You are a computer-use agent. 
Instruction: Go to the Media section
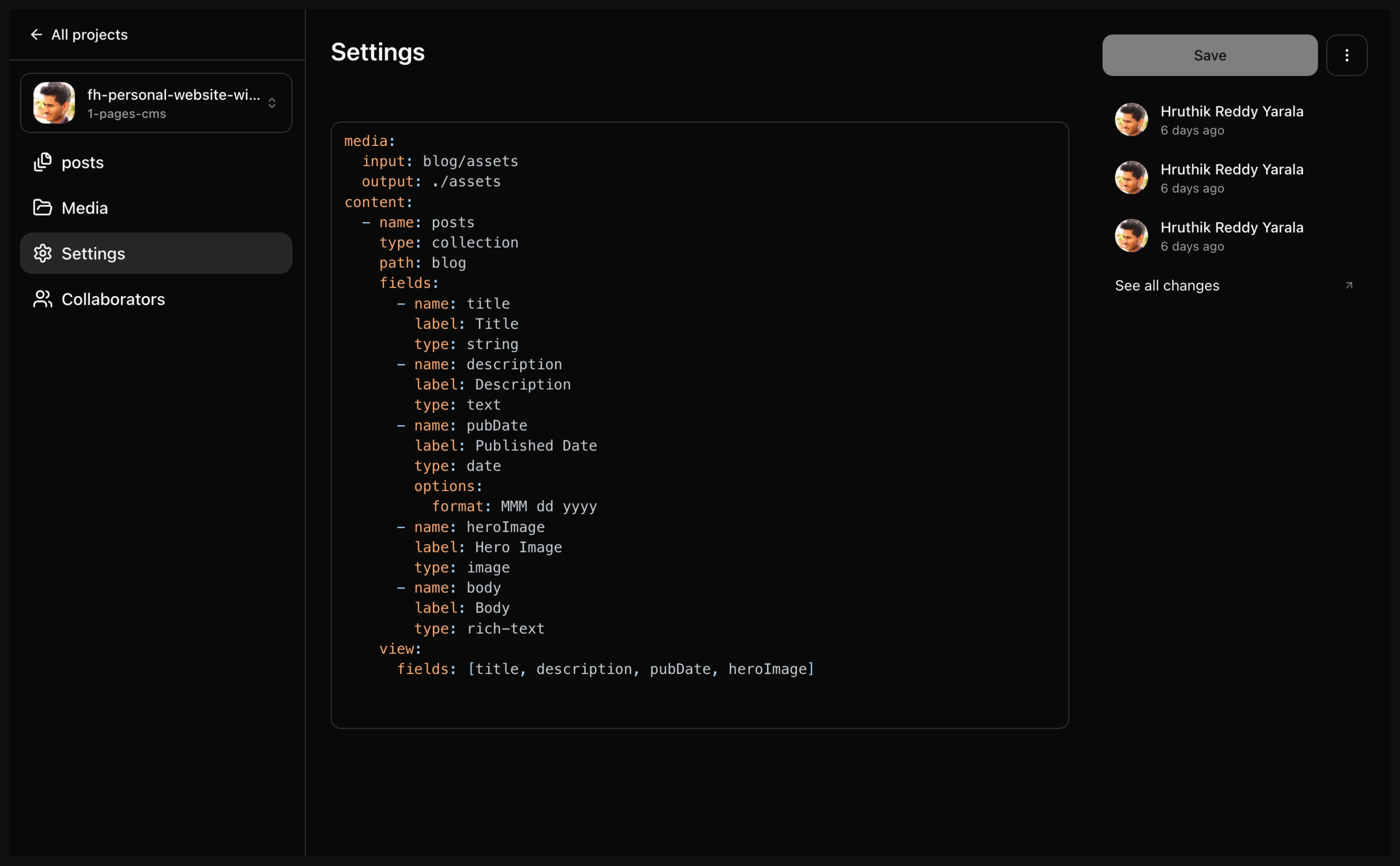(85, 208)
